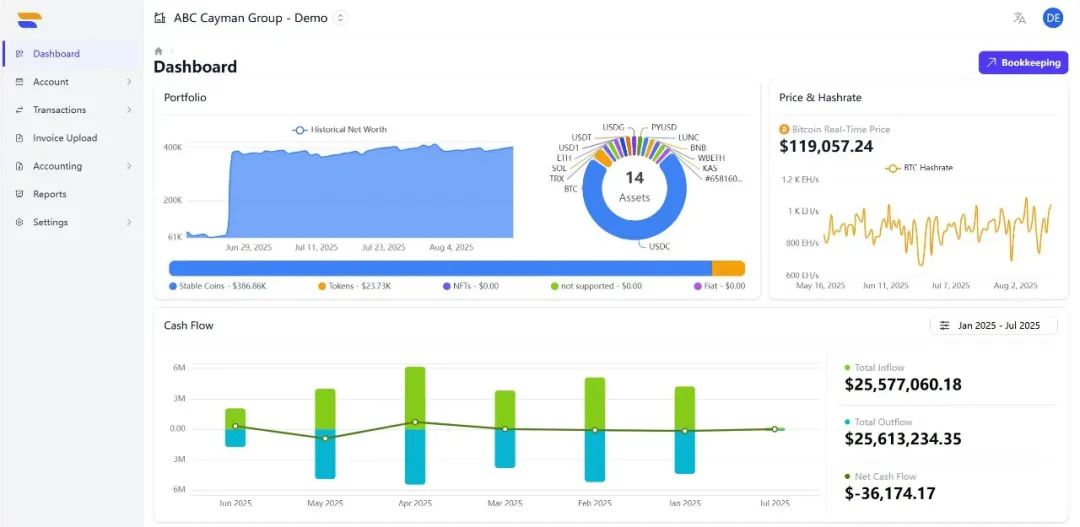Click the Invoice Upload sidebar icon
The image size is (1080, 527).
(19, 138)
